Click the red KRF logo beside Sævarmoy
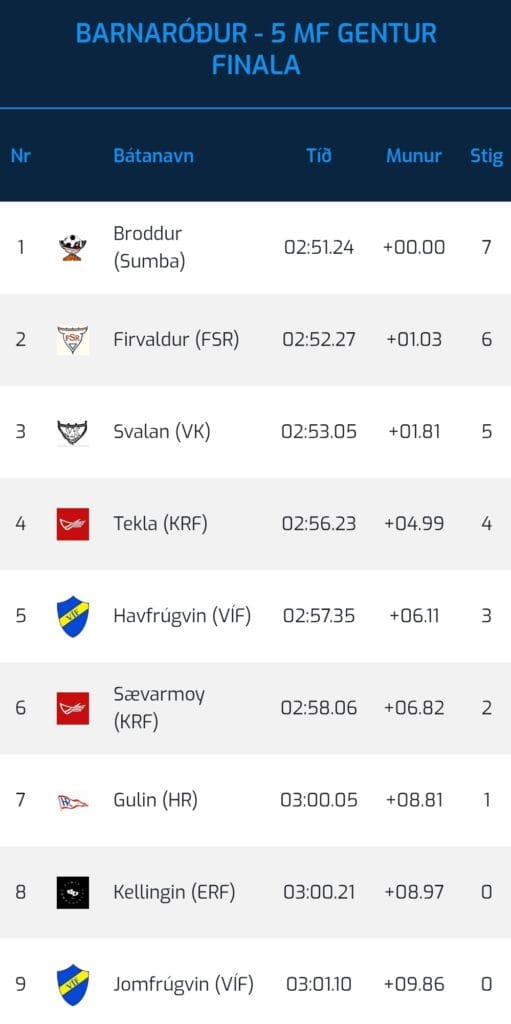 [73, 709]
